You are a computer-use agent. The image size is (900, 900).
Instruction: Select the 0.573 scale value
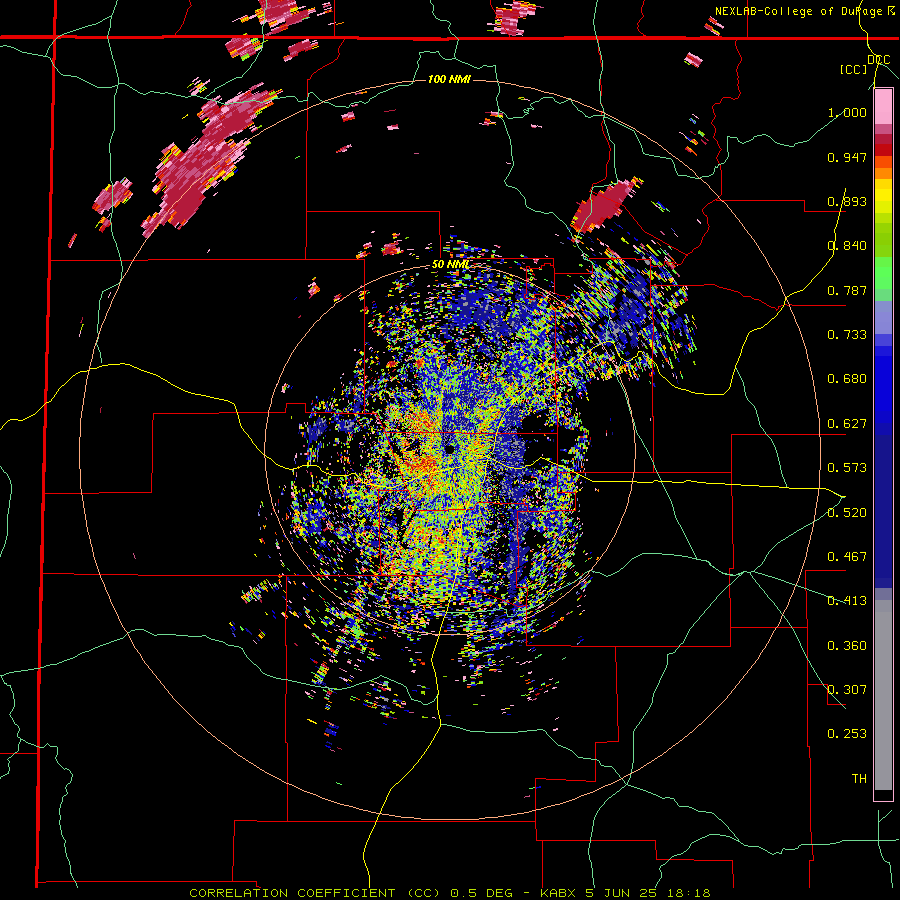[847, 468]
